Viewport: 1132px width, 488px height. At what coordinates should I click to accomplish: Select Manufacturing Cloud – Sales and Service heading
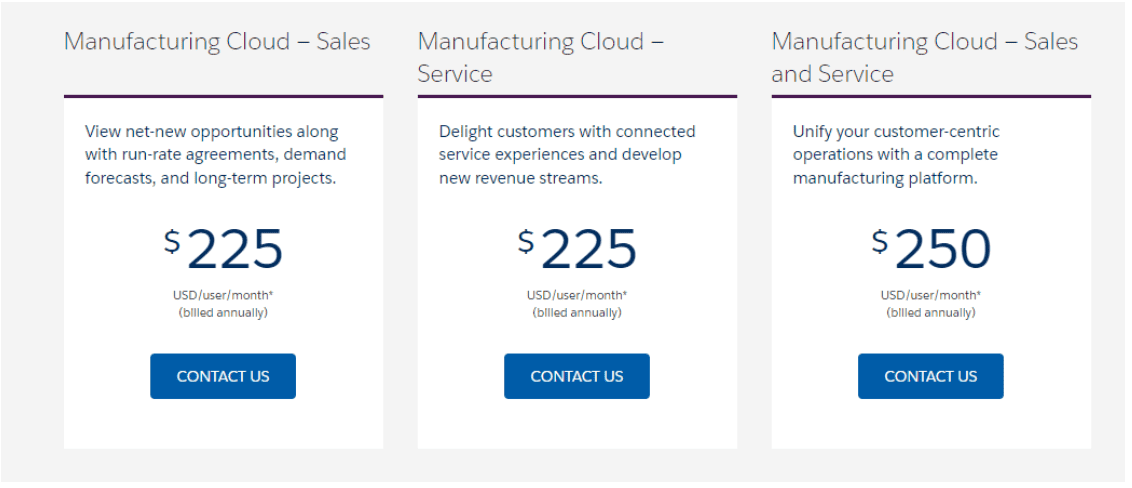click(x=925, y=57)
